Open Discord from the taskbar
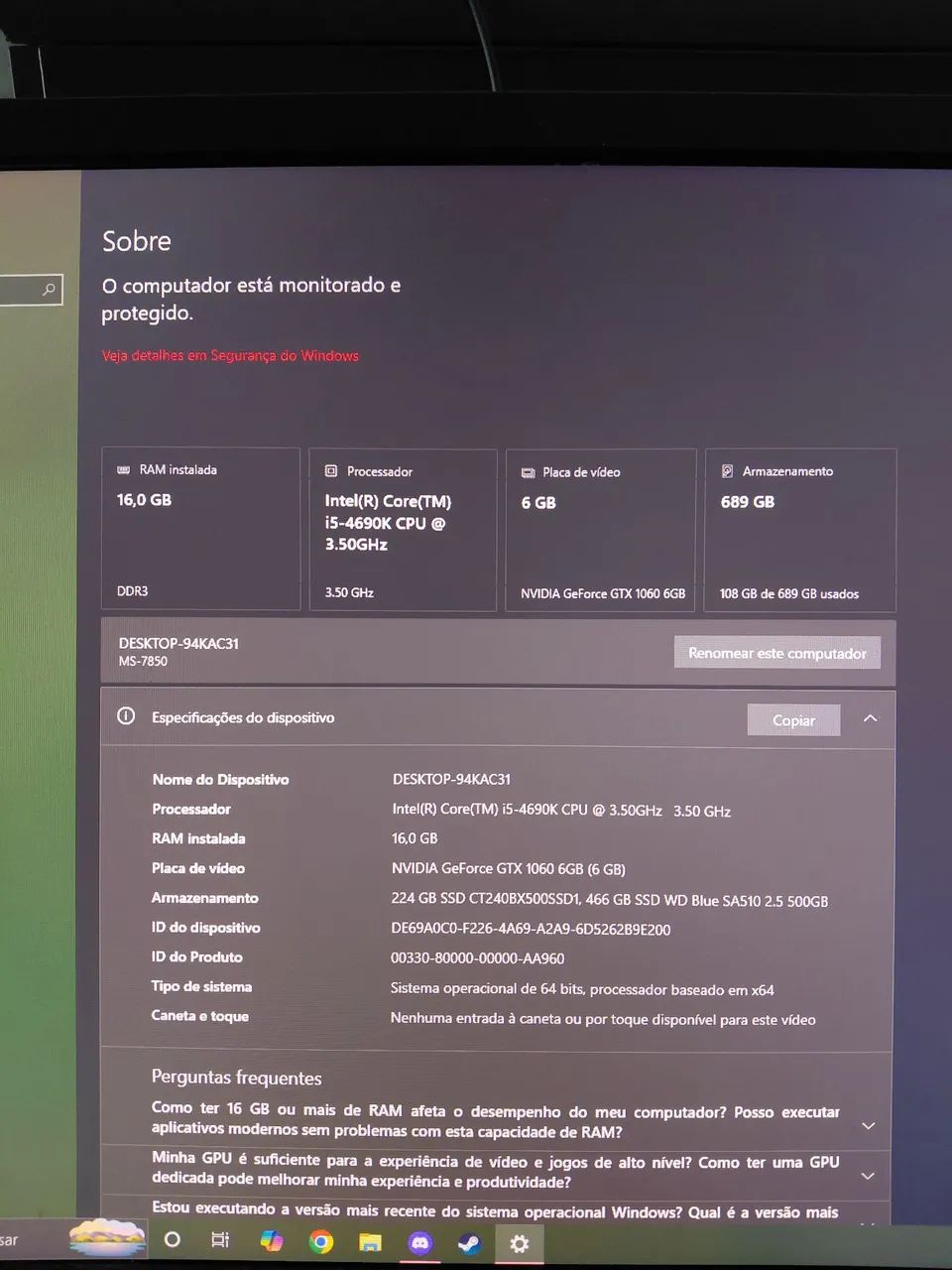This screenshot has height=1270, width=952. point(420,1242)
